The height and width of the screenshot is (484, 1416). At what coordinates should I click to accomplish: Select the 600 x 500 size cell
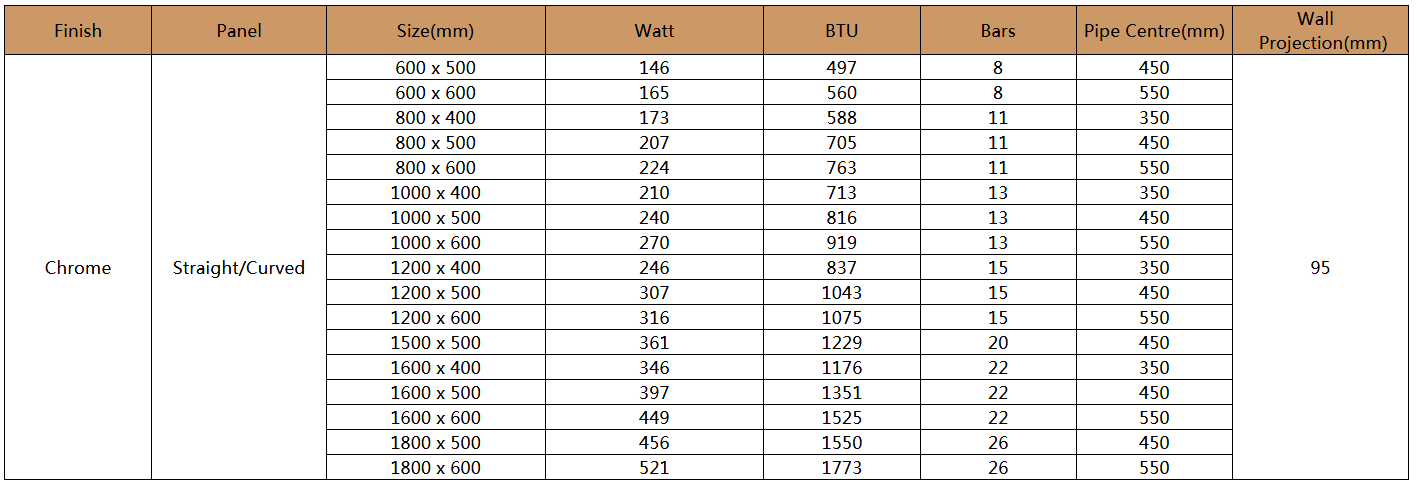(436, 68)
